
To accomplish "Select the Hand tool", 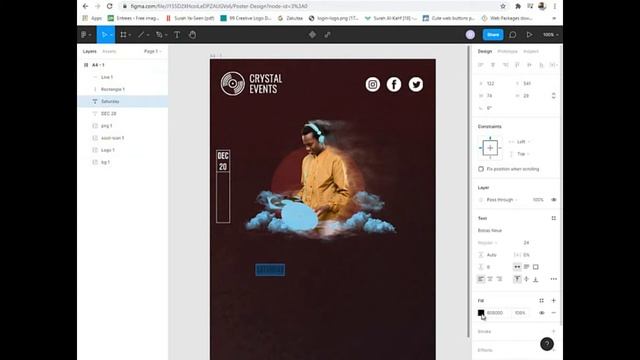I will pyautogui.click(x=192, y=35).
